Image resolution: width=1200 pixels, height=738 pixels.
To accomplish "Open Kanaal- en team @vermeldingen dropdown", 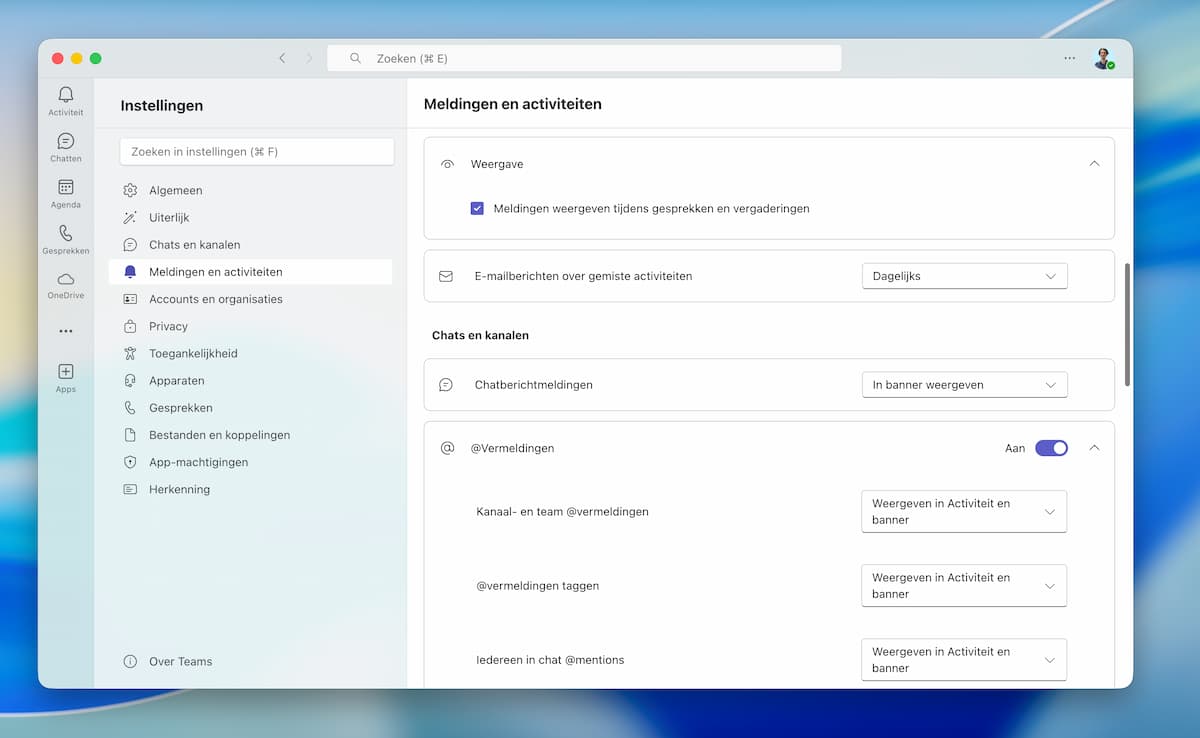I will [x=964, y=511].
